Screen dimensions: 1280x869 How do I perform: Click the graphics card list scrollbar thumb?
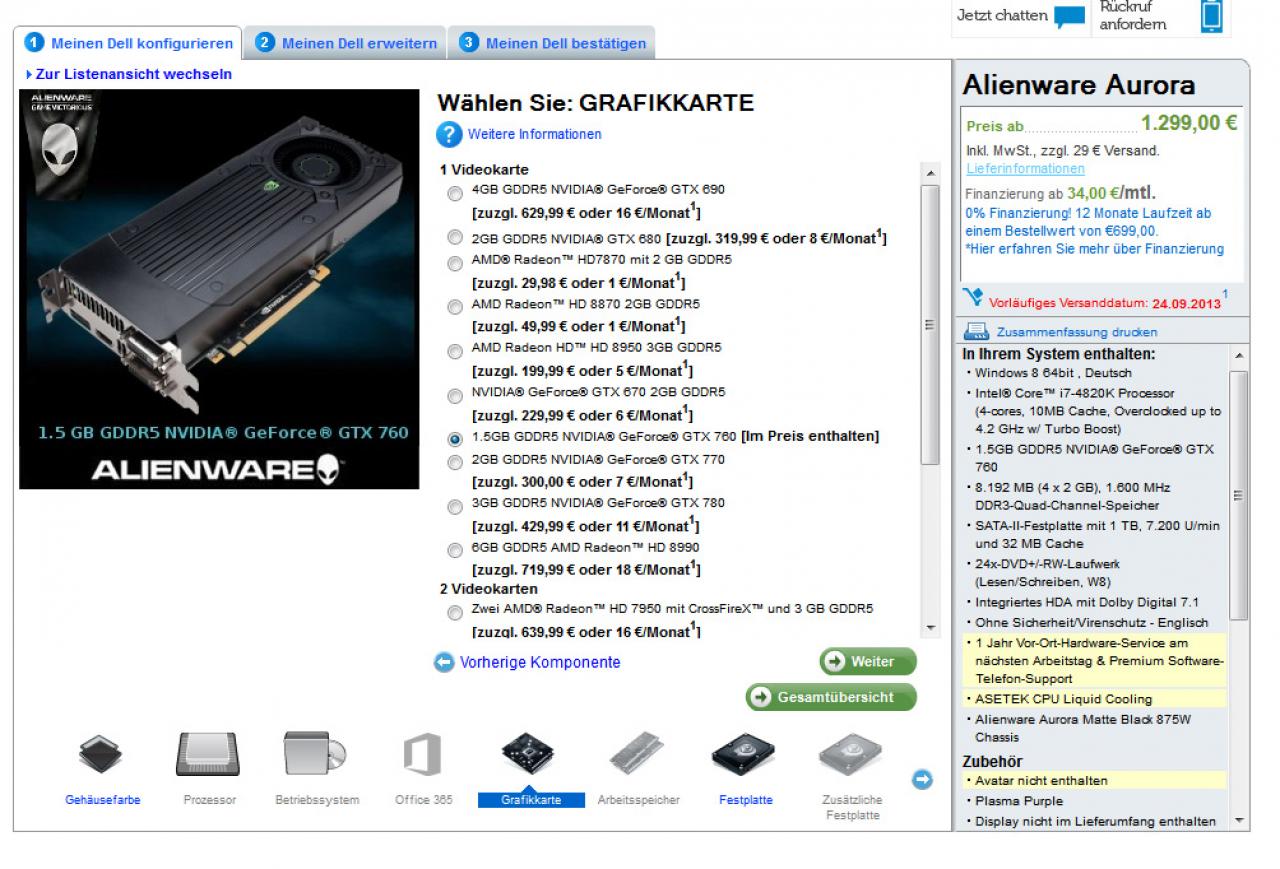click(931, 325)
